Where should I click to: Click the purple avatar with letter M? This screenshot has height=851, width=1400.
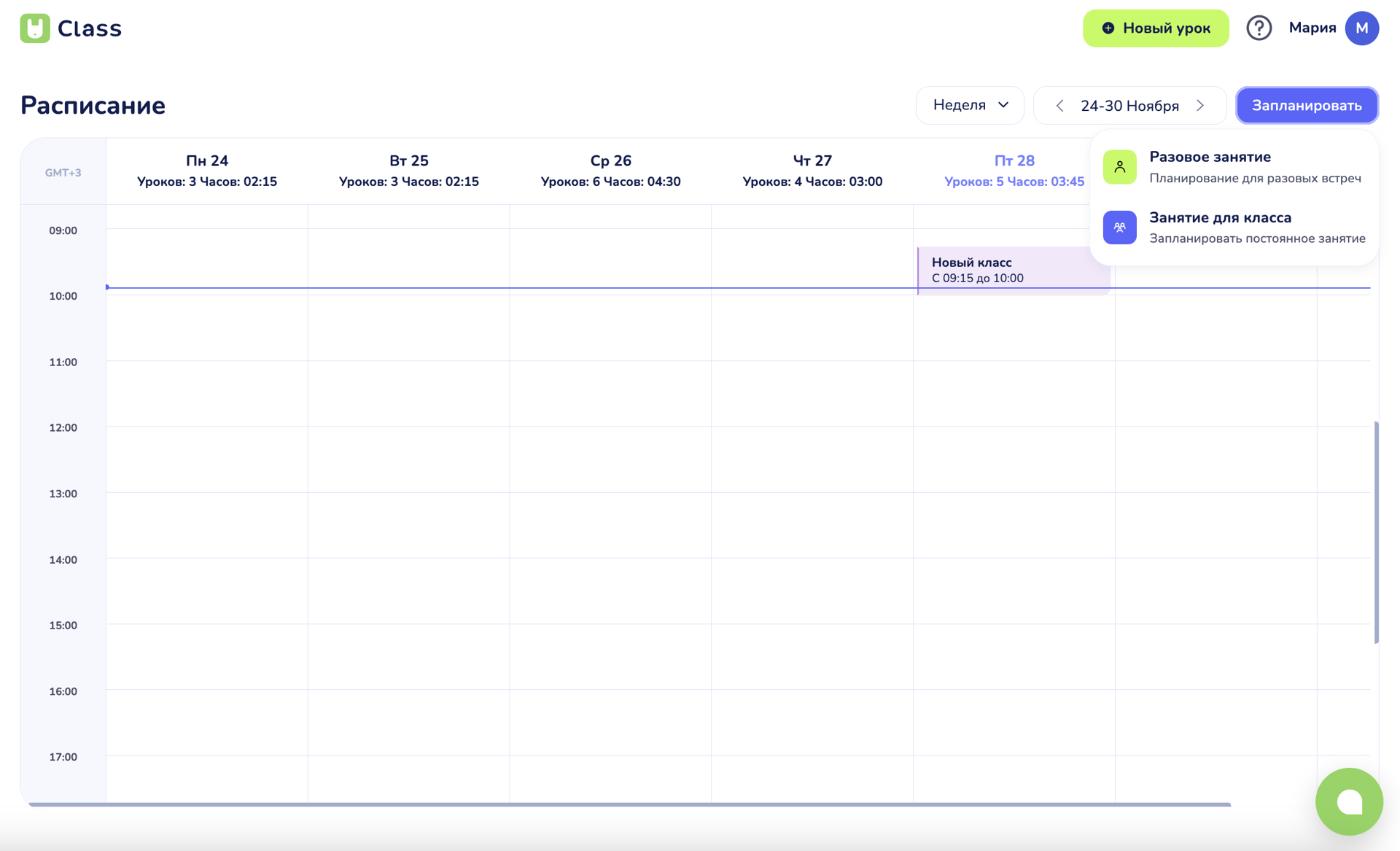pyautogui.click(x=1361, y=28)
